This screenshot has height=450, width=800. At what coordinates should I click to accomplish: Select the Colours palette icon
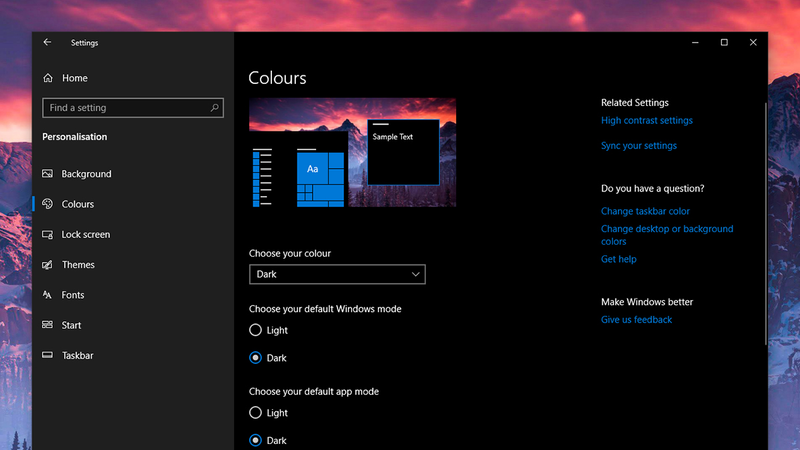point(47,204)
